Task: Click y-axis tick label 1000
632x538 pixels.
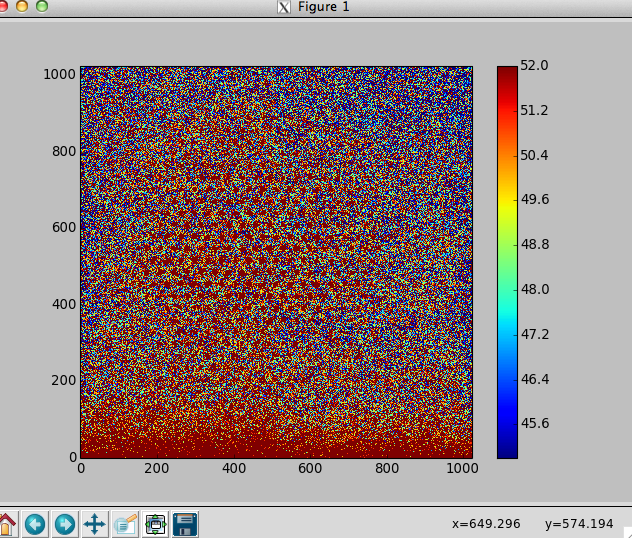Action: click(60, 74)
